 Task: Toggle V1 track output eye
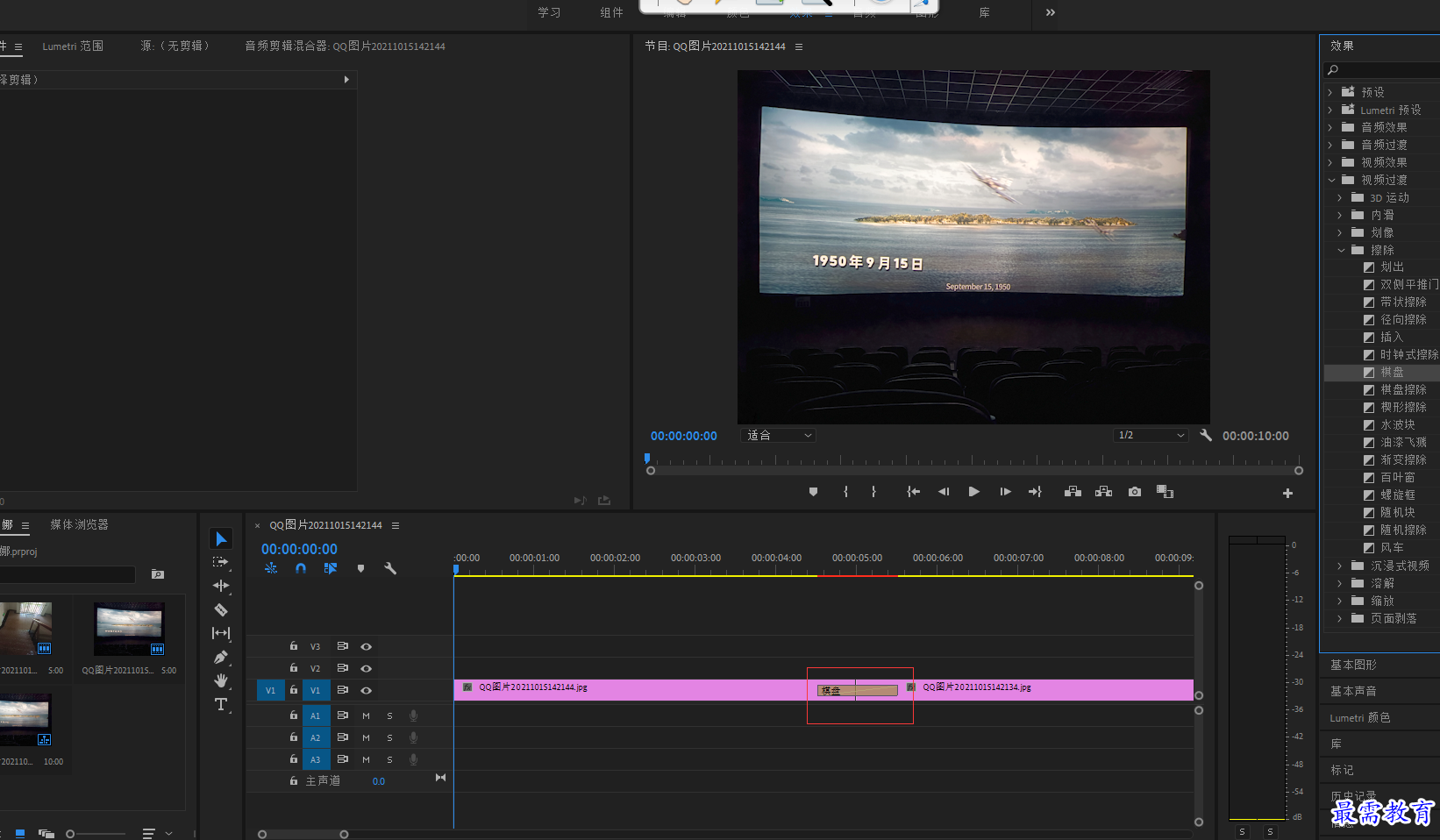click(367, 690)
